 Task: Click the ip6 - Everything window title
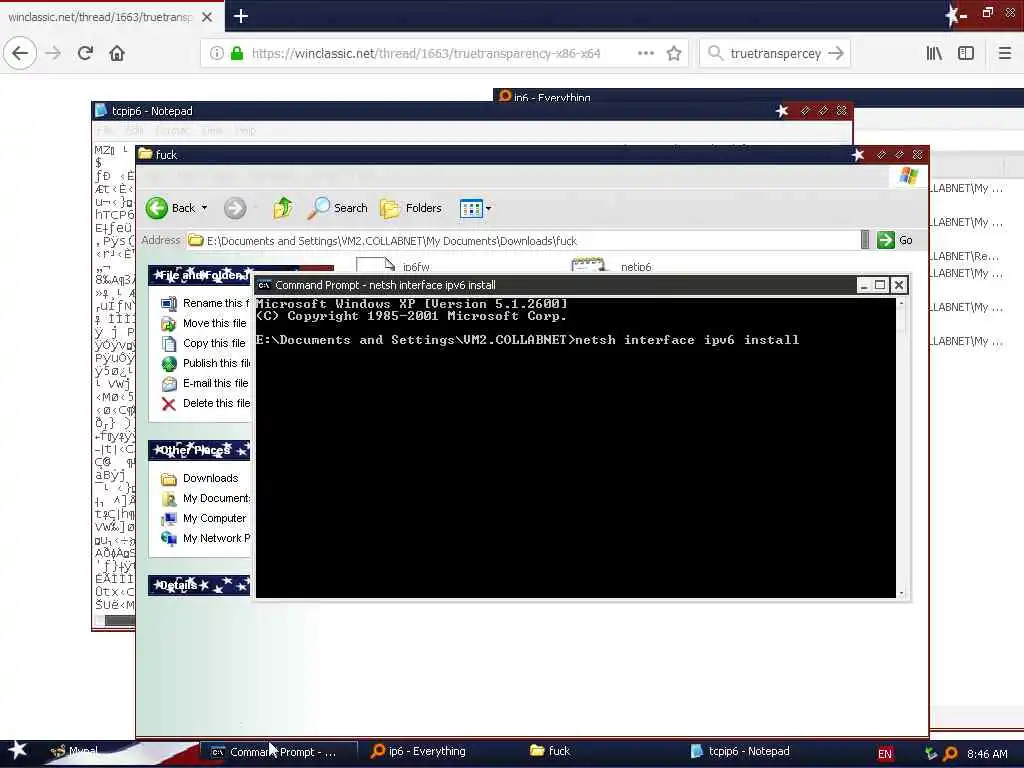tap(552, 97)
